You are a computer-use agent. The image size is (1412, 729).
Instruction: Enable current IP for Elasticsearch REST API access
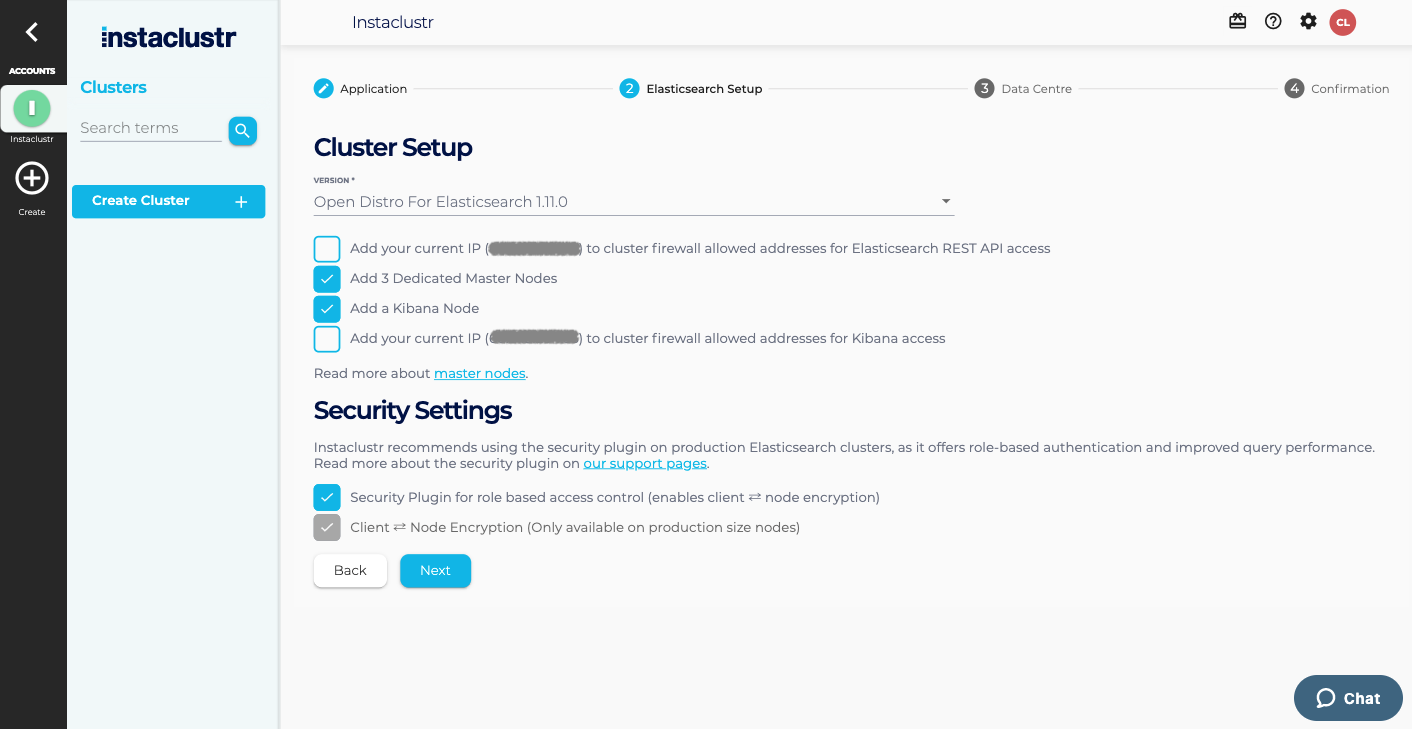point(327,249)
